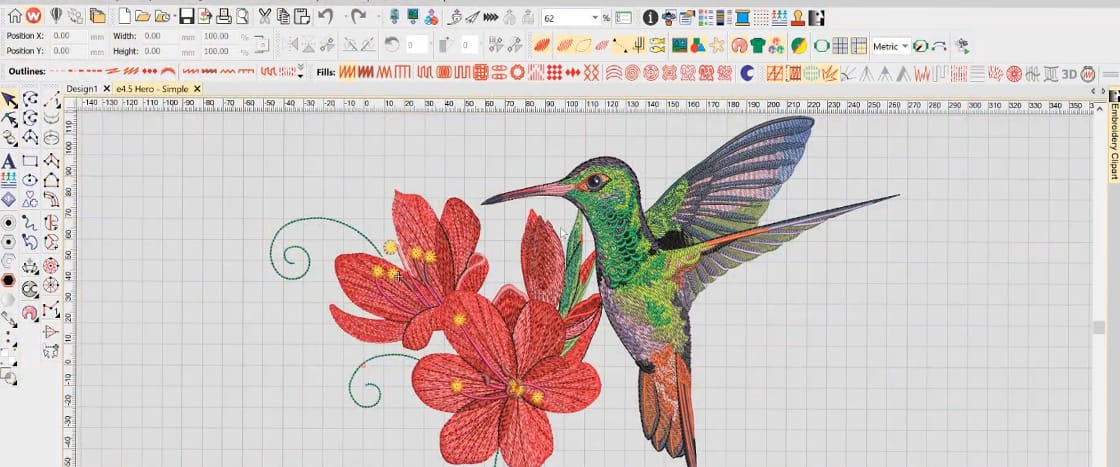The height and width of the screenshot is (467, 1120).
Task: Toggle the 3D fill stitch effect
Action: point(1069,72)
